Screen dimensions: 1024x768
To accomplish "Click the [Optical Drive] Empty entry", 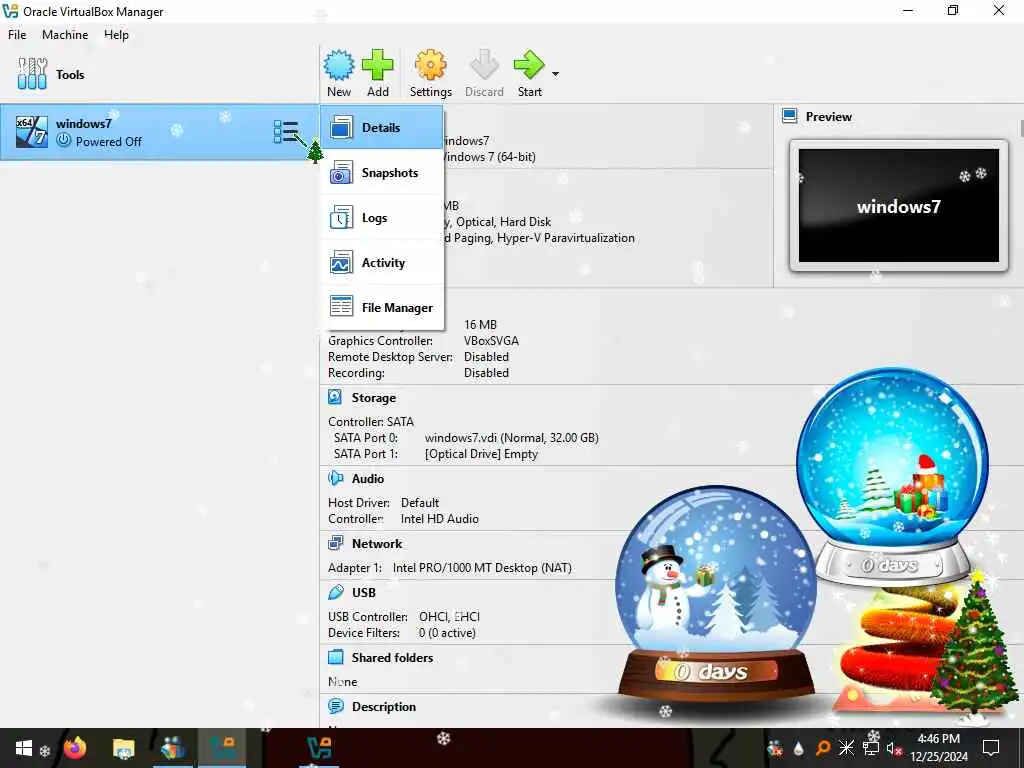I will [481, 454].
